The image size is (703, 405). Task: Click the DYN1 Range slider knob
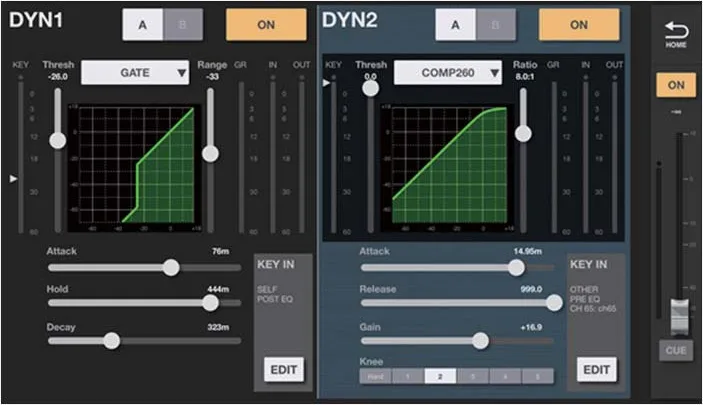(x=210, y=153)
